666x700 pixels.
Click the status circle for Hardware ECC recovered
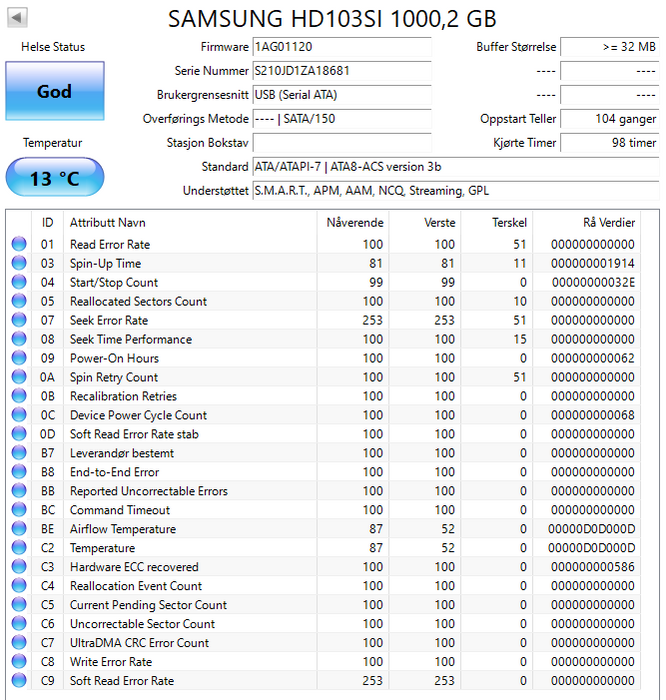(x=19, y=567)
